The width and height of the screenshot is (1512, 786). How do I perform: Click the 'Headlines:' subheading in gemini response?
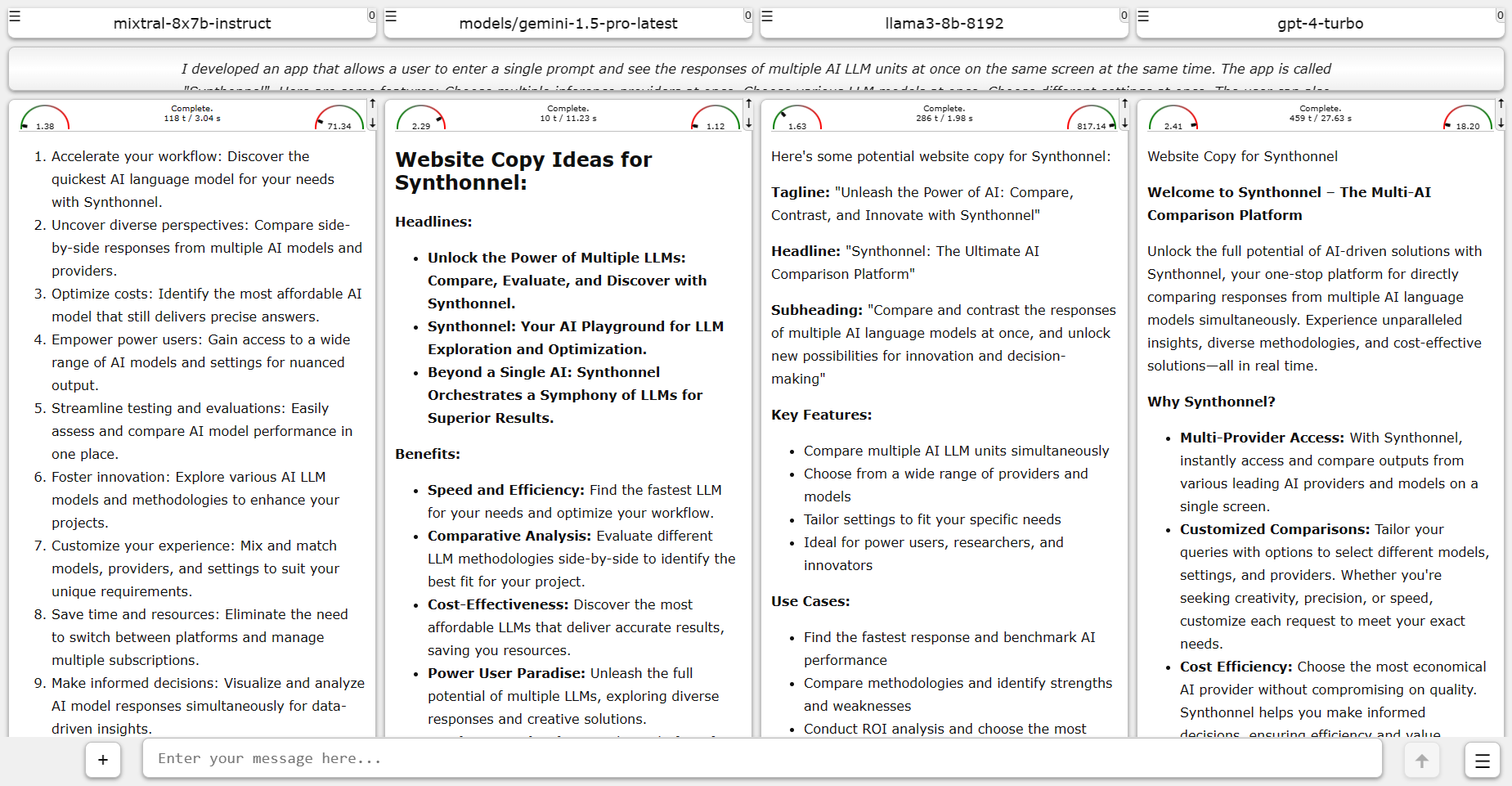(x=433, y=222)
